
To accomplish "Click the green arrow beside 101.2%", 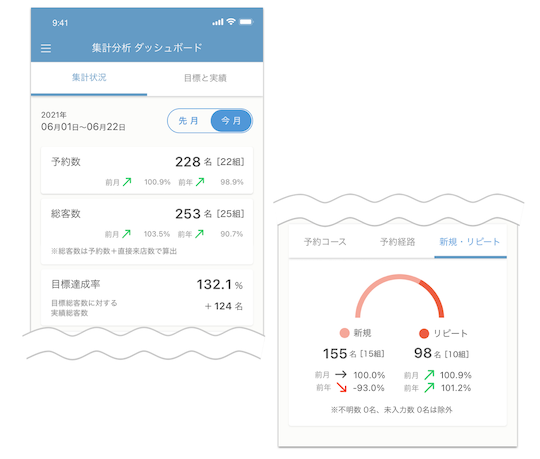I will [x=429, y=388].
